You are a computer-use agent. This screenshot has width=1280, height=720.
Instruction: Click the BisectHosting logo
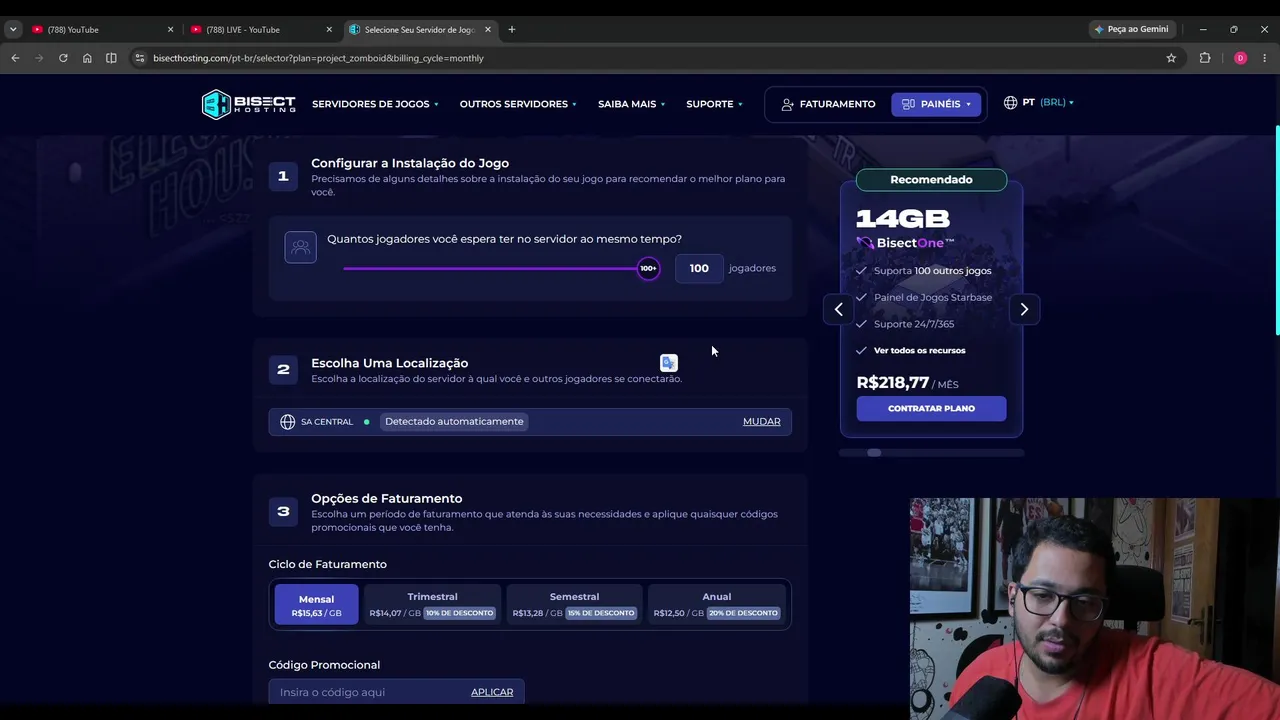pyautogui.click(x=249, y=104)
